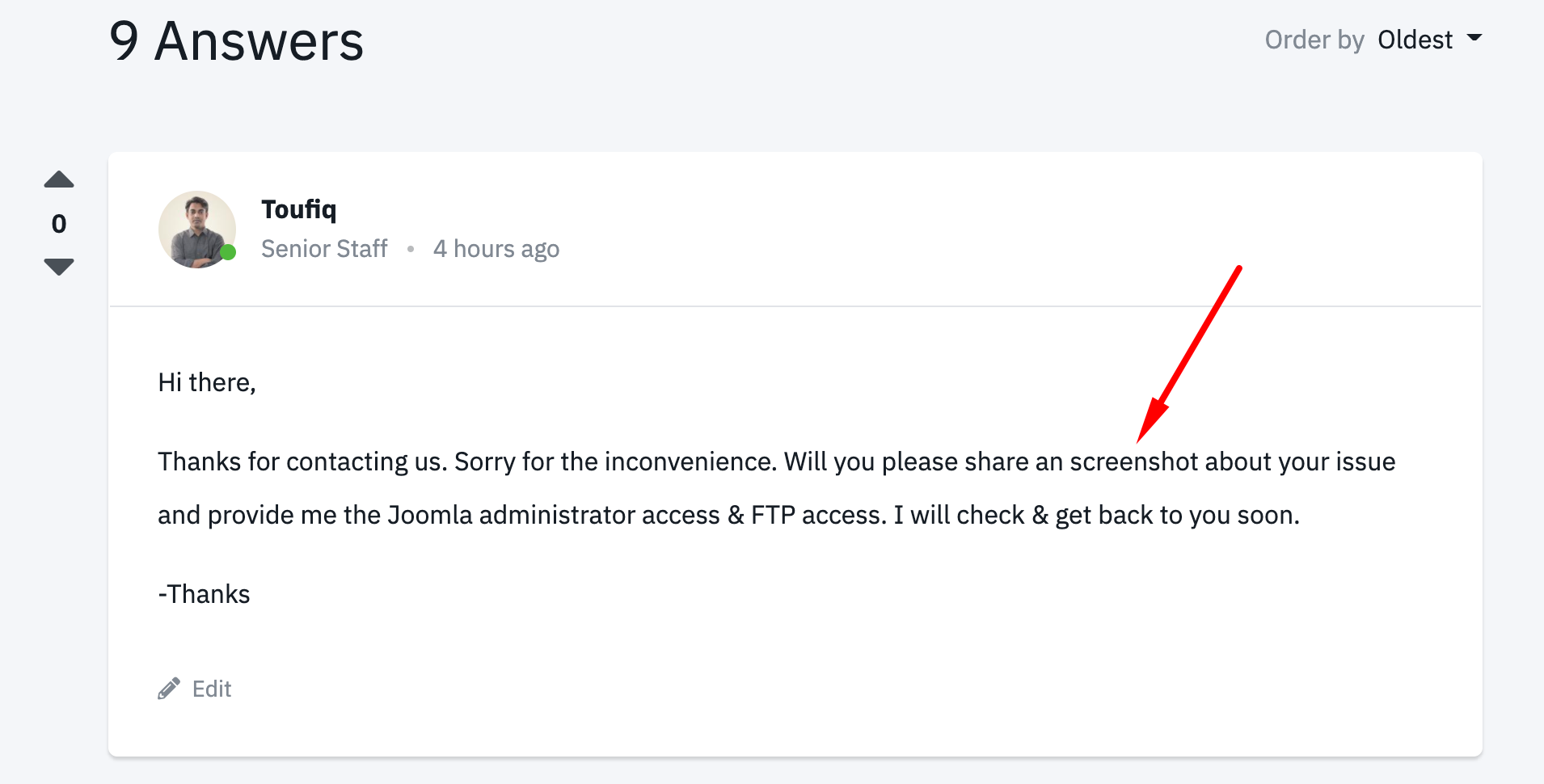Image resolution: width=1544 pixels, height=784 pixels.
Task: Click the word 'screenshot' in the answer
Action: [1133, 462]
